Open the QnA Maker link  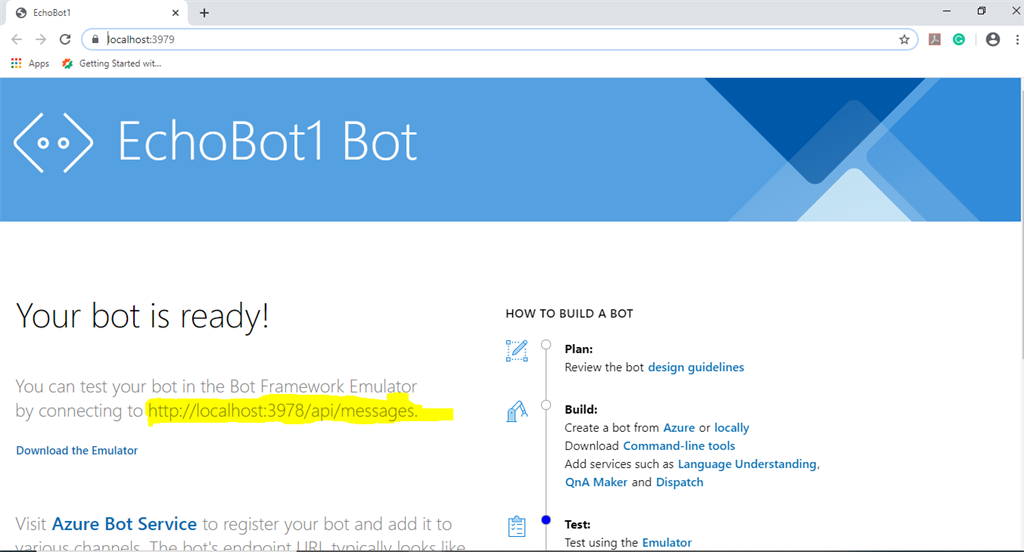[596, 482]
